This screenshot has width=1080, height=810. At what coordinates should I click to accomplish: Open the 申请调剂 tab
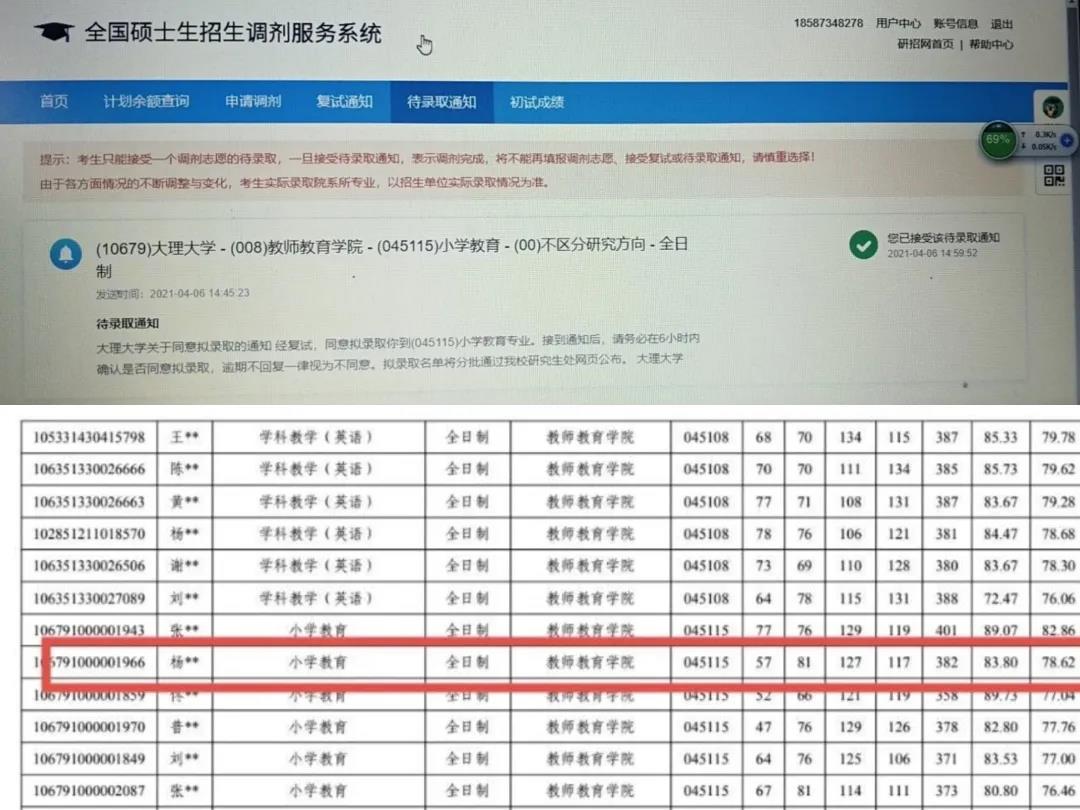(x=253, y=102)
